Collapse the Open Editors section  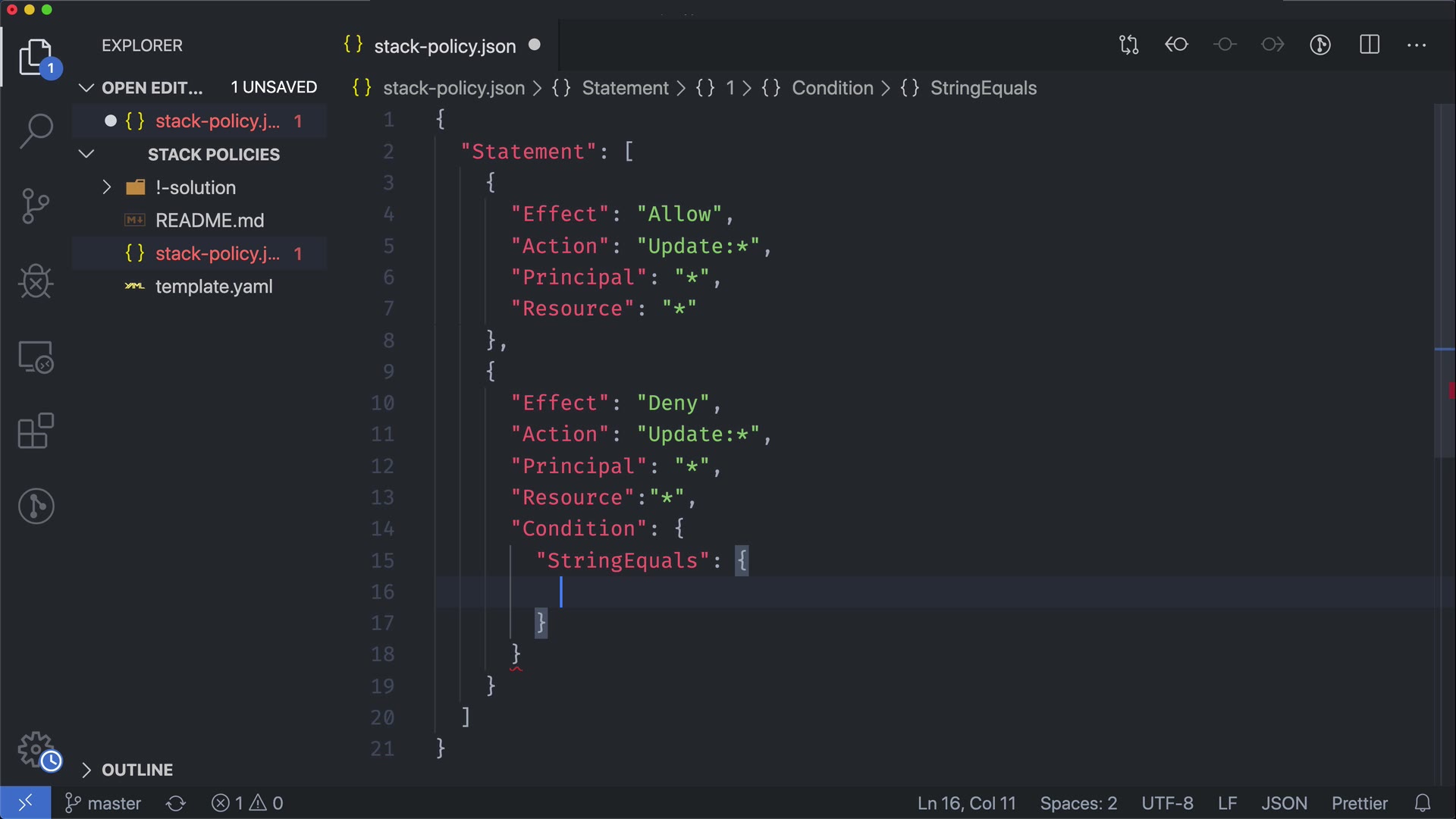pyautogui.click(x=86, y=88)
